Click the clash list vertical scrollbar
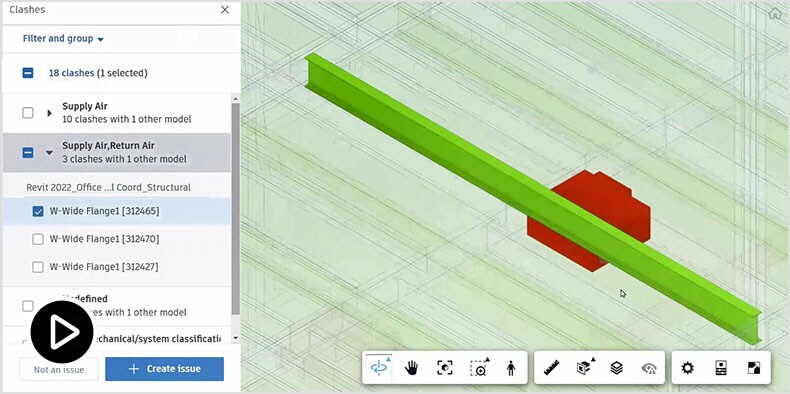Viewport: 790px width, 394px height. coord(235,208)
